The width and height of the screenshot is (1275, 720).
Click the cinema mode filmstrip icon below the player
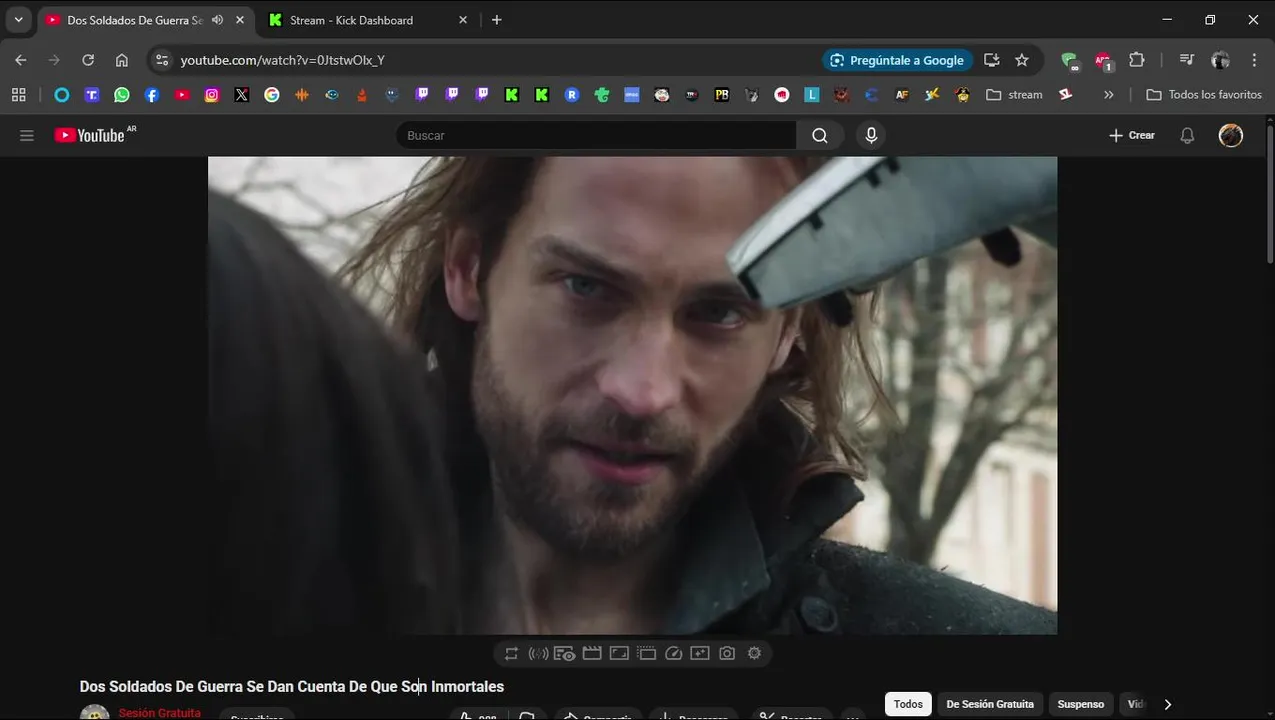592,654
